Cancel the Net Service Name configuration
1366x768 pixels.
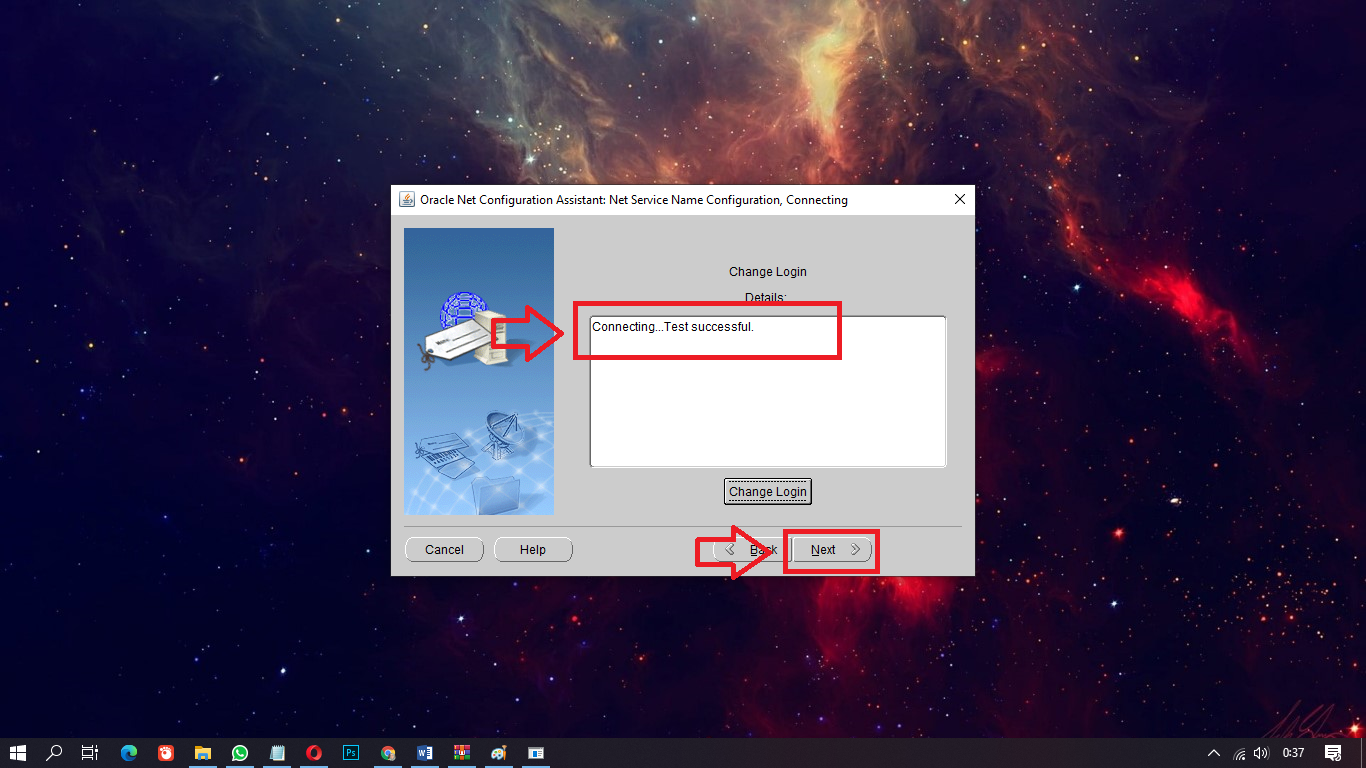[x=444, y=549]
